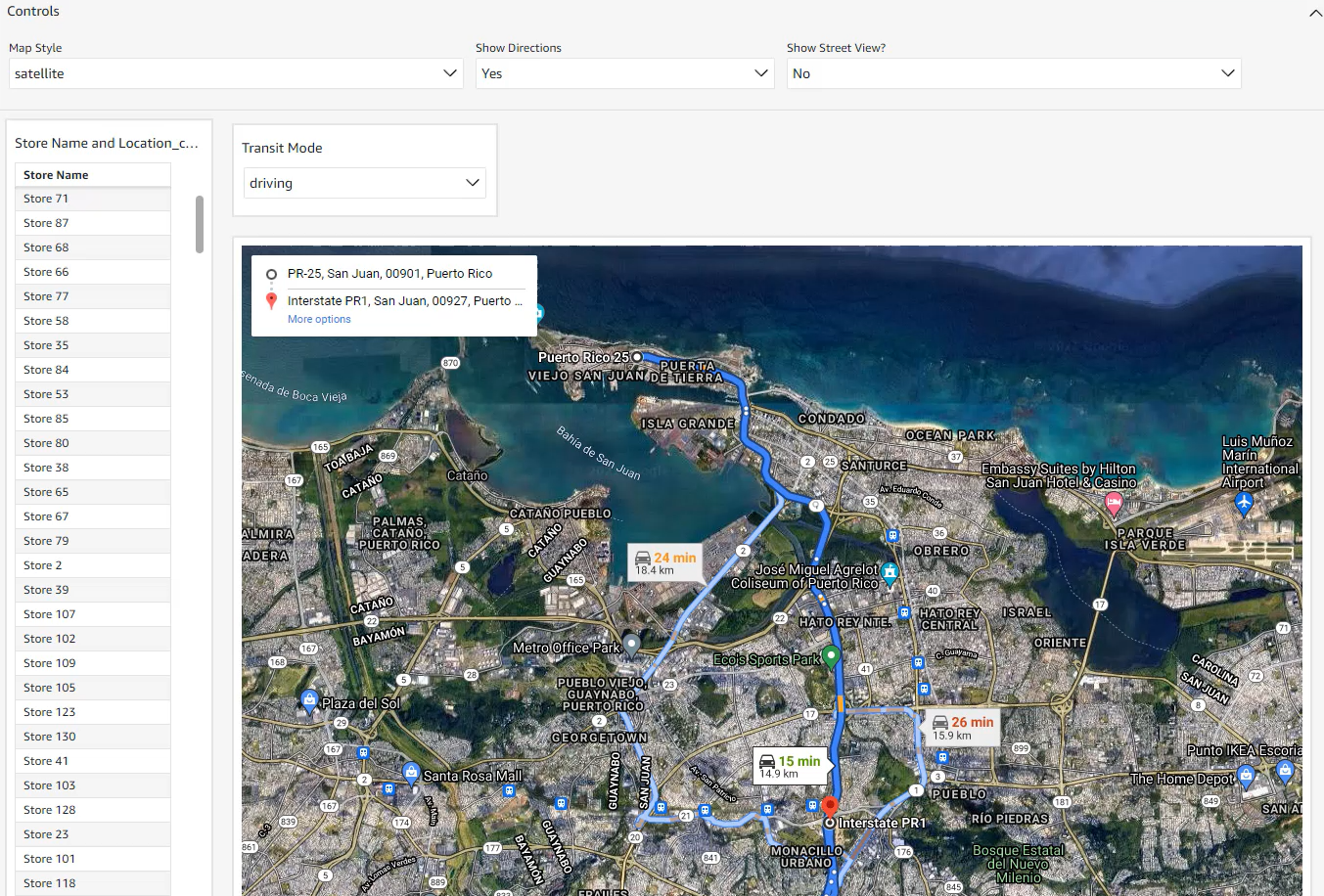Select Store 67 in the list
Image resolution: width=1324 pixels, height=896 pixels.
tap(93, 516)
